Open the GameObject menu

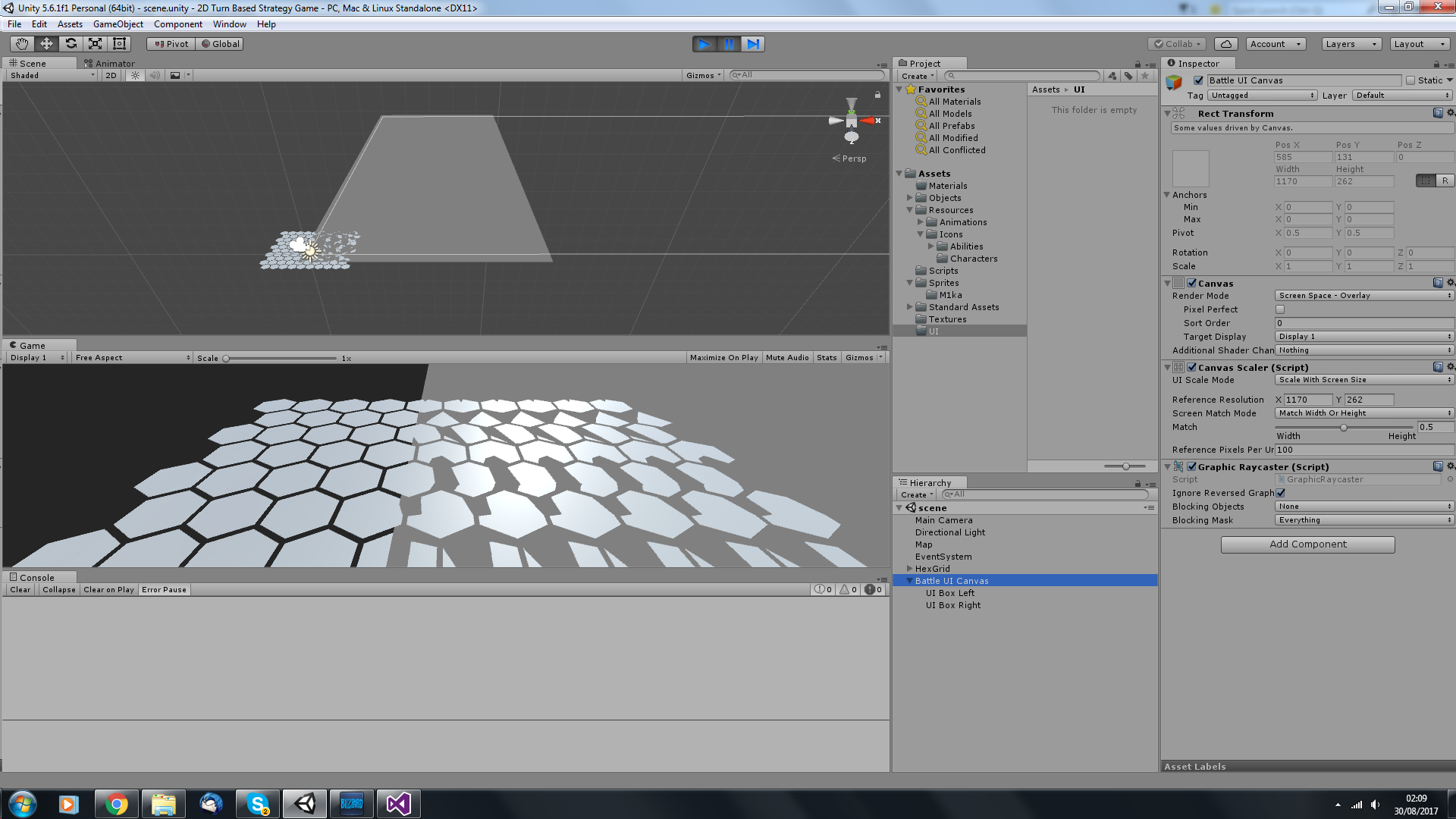coord(118,24)
